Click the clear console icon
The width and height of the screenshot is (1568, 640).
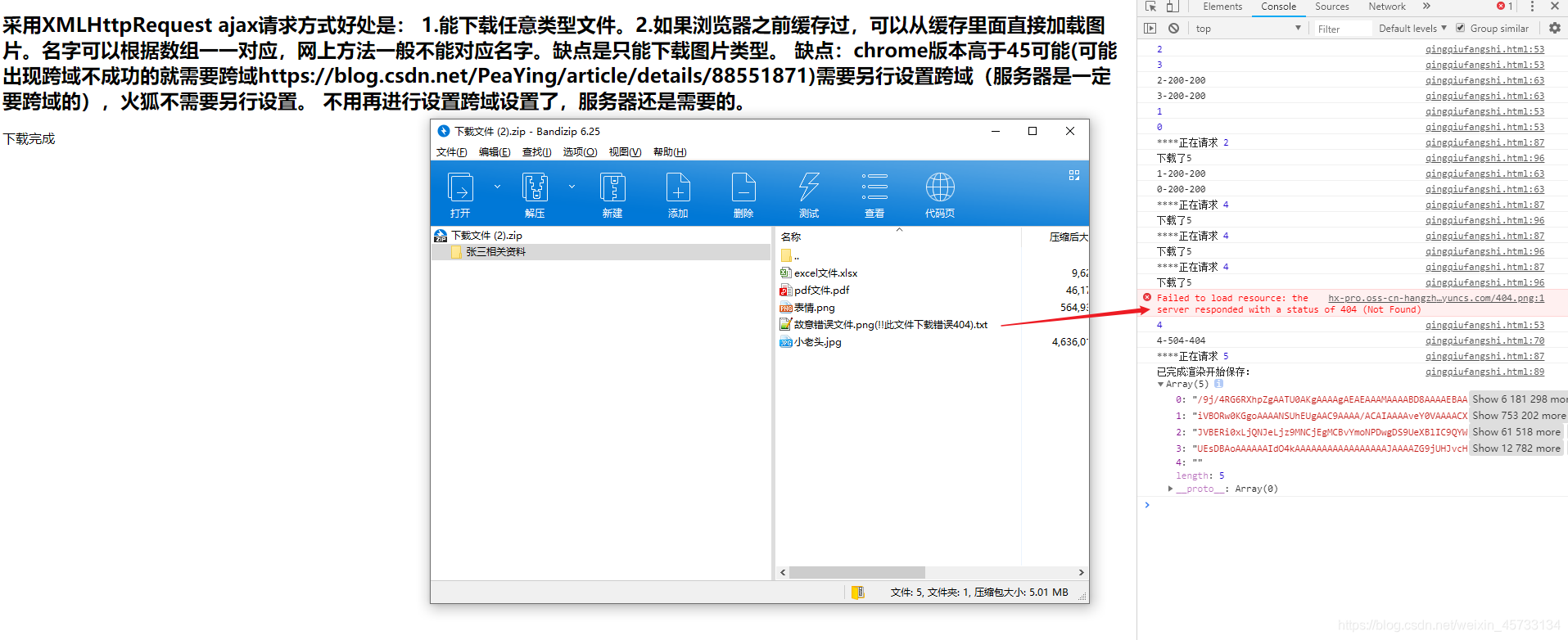click(x=1173, y=29)
